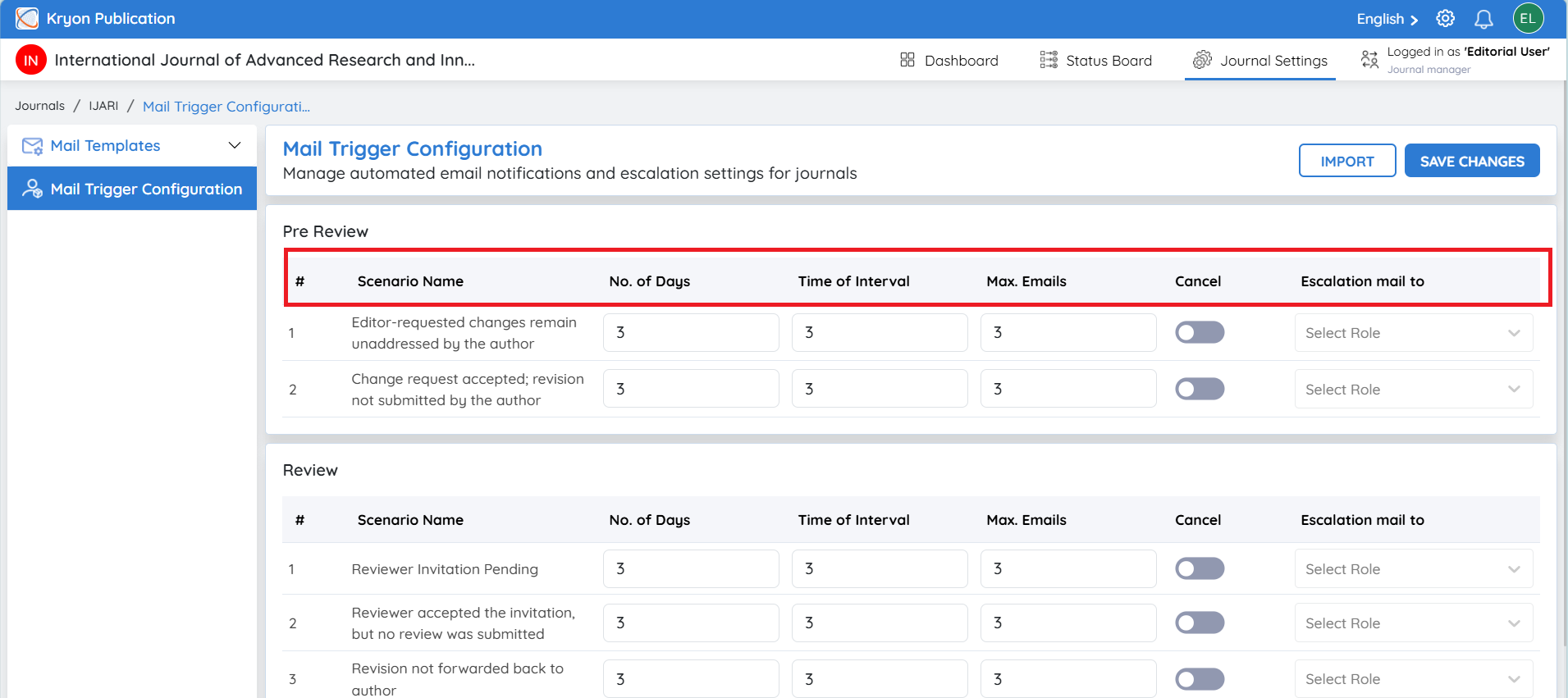The image size is (1568, 698).
Task: Select Mail Trigger Configuration in sidebar
Action: pos(132,189)
